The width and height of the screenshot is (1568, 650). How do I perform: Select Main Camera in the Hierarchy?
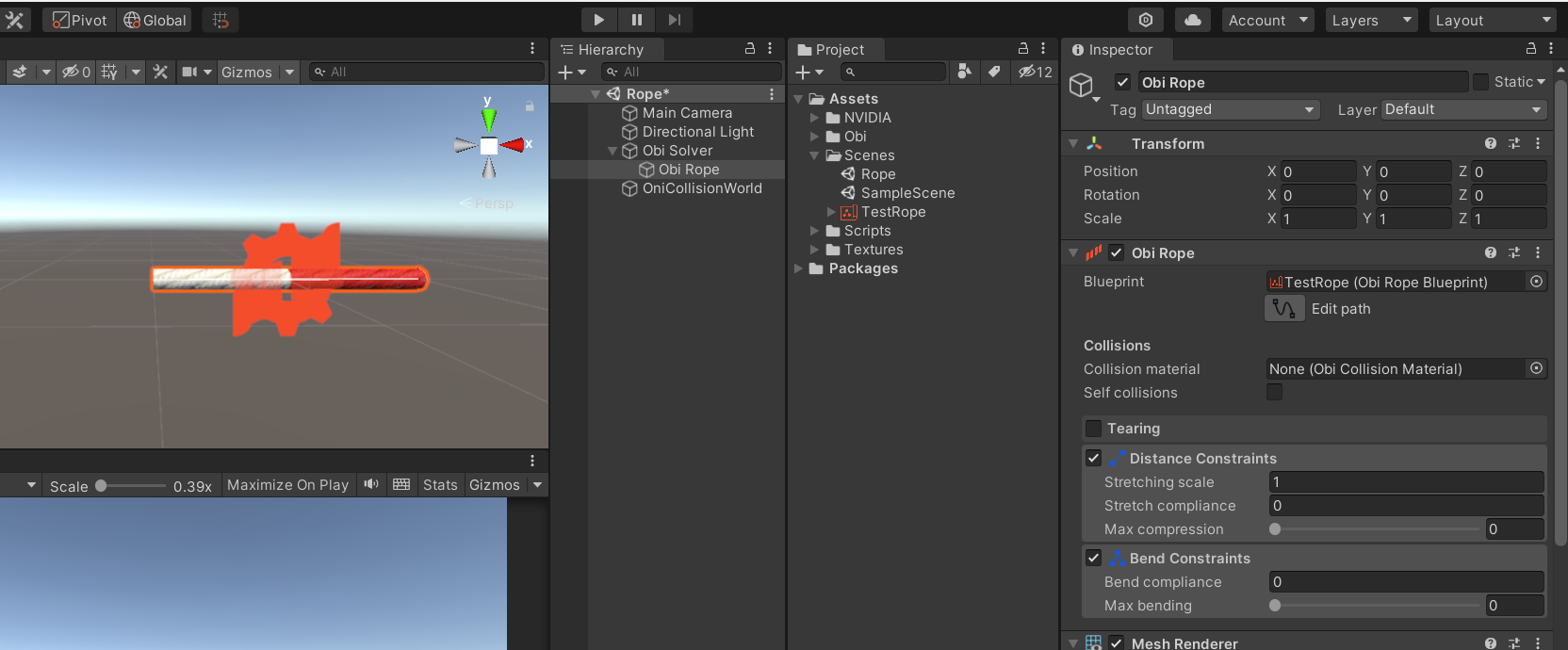point(687,113)
